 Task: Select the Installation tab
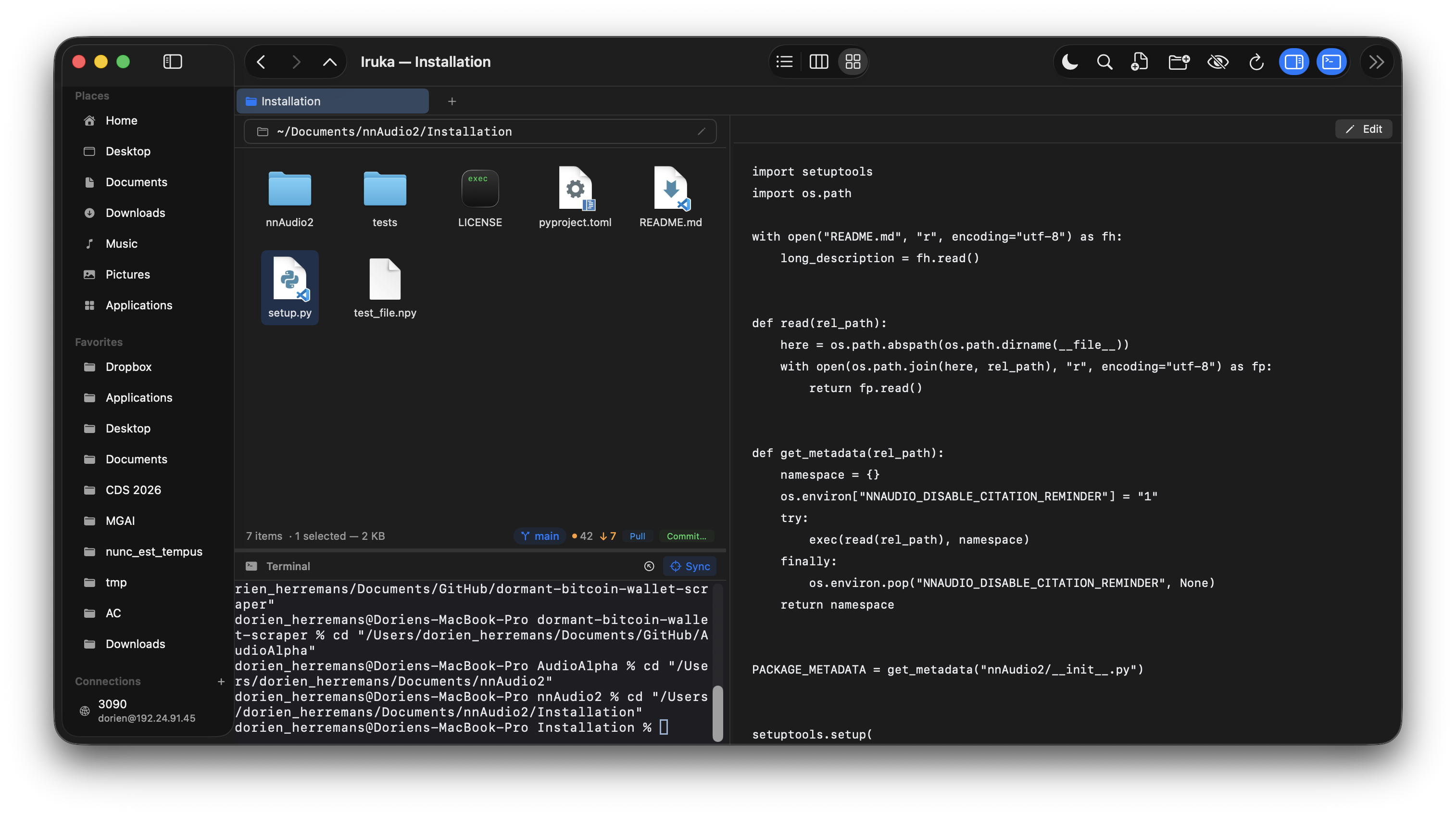tap(332, 101)
